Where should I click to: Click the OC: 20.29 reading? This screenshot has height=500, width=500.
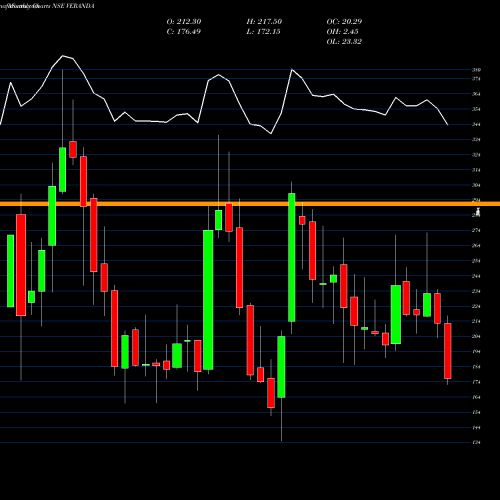pos(344,22)
